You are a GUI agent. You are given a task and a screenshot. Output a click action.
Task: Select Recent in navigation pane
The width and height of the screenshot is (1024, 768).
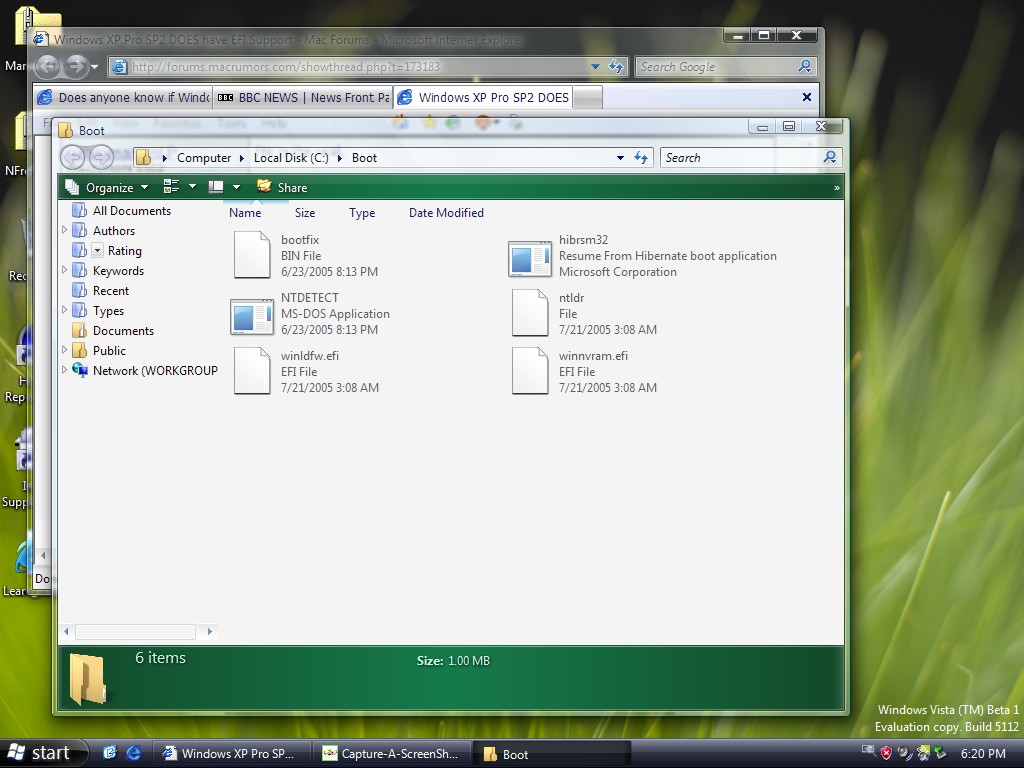coord(110,291)
